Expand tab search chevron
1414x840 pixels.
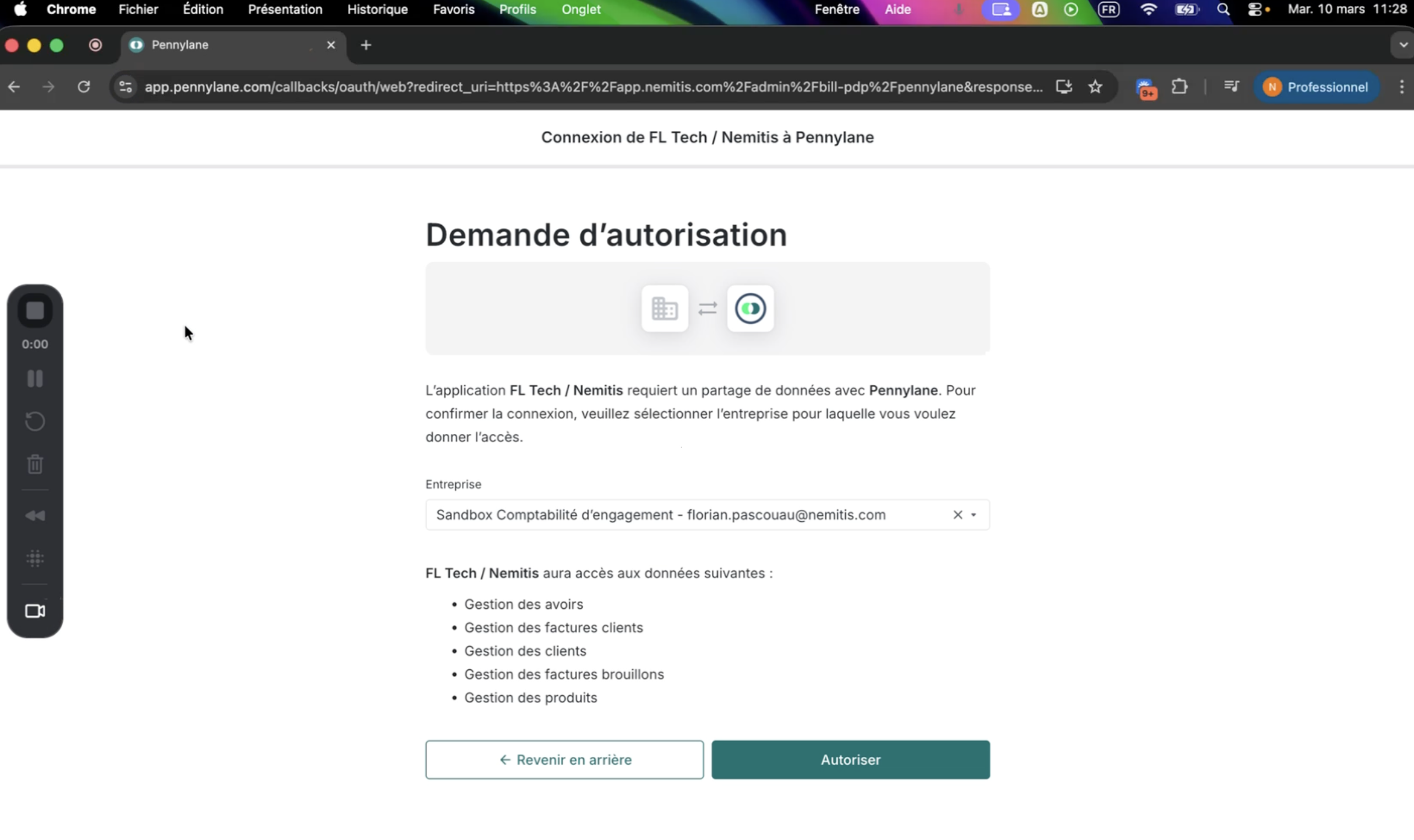(x=1402, y=45)
